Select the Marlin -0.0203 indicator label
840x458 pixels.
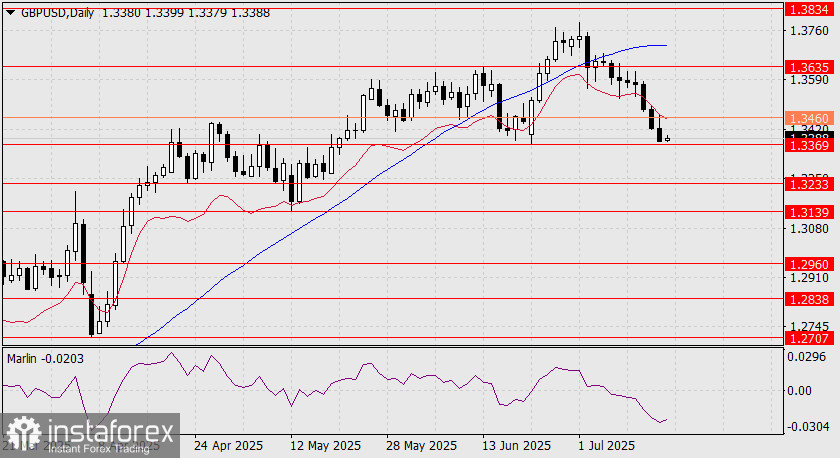click(46, 359)
